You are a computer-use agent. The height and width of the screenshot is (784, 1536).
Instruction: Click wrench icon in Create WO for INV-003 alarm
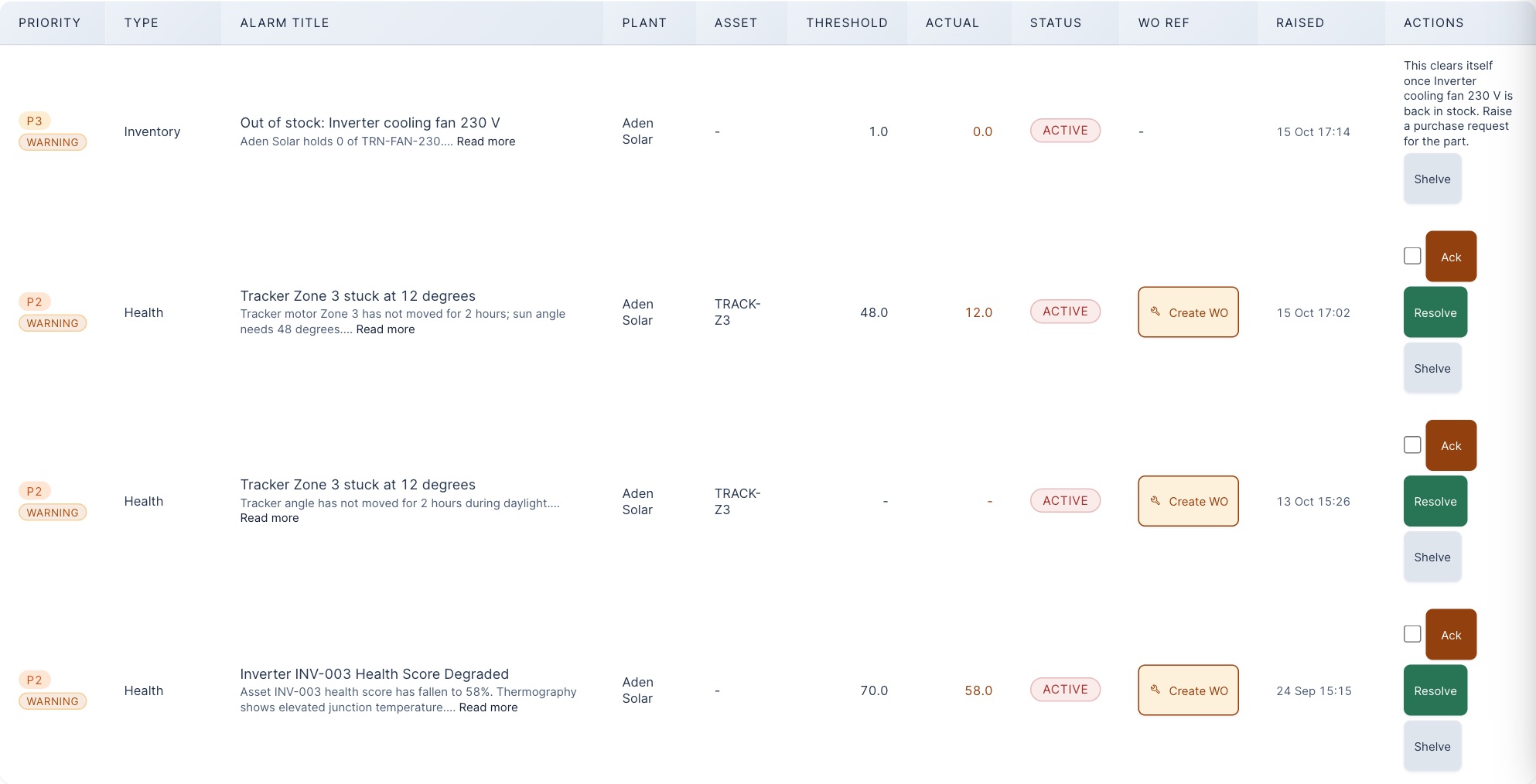point(1155,690)
